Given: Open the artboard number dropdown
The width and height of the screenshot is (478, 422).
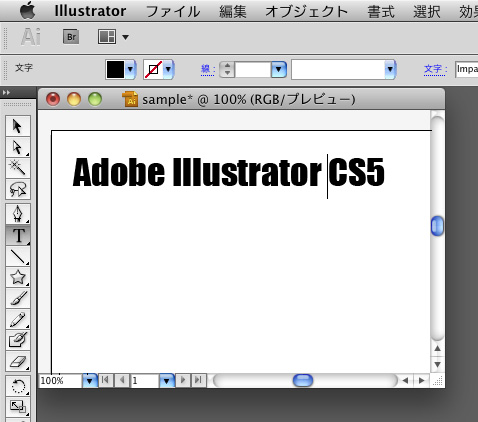Looking at the screenshot, I should click(167, 380).
